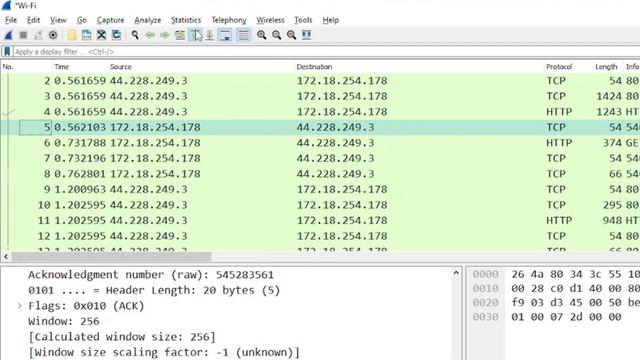Click the display filter input field
640x360 pixels.
(x=327, y=51)
